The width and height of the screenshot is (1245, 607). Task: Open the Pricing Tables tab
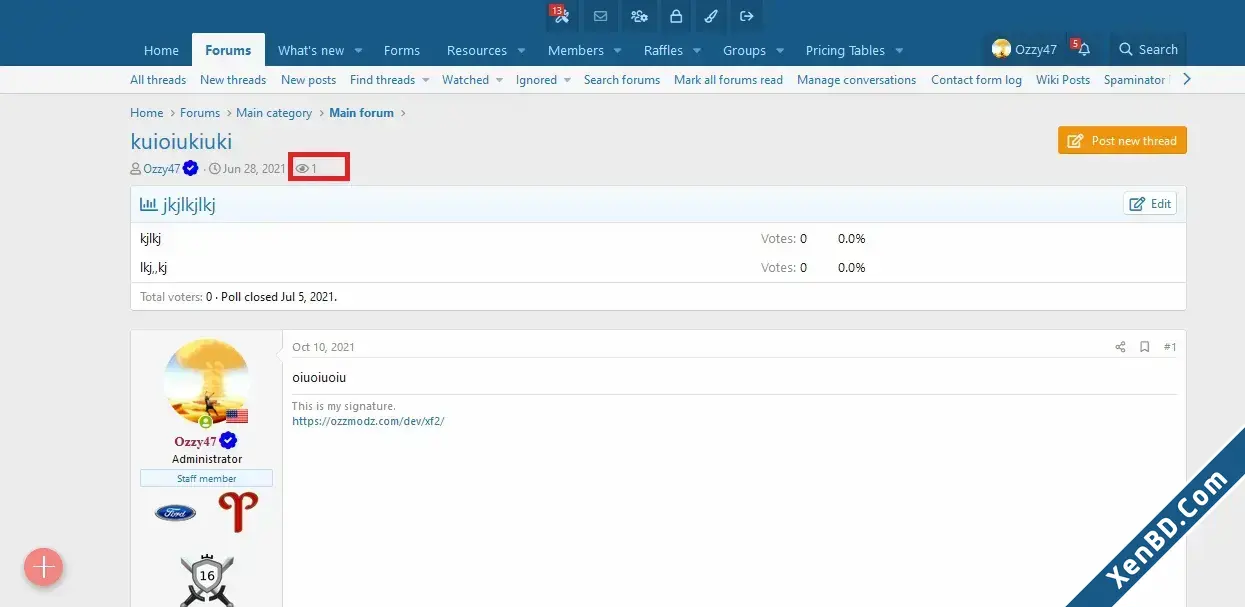click(845, 50)
